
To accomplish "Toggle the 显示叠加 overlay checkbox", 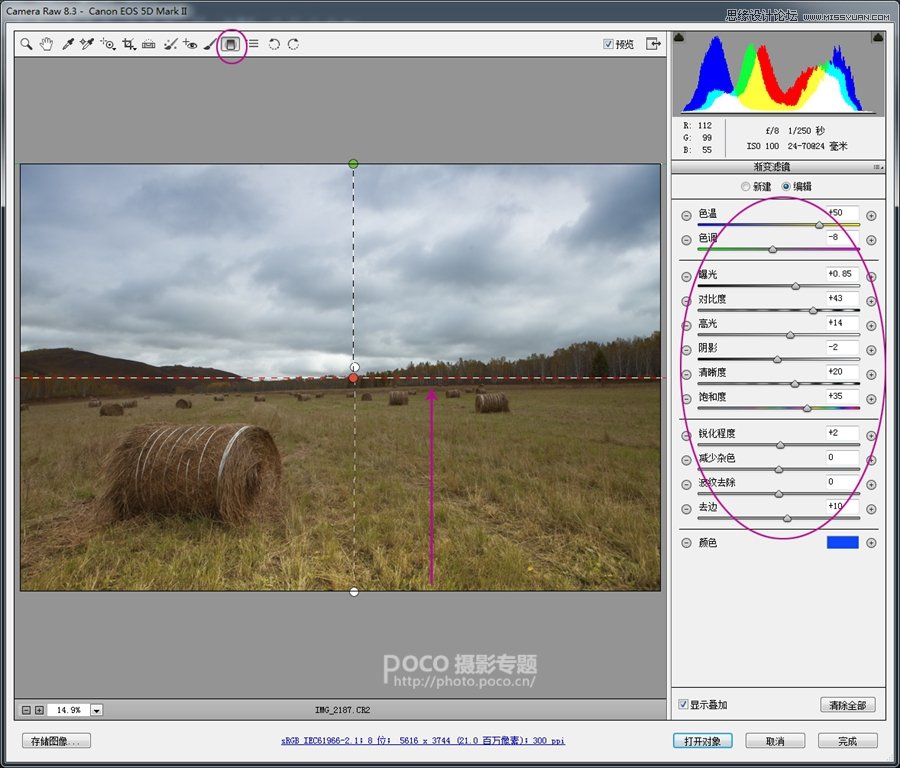I will (x=683, y=705).
